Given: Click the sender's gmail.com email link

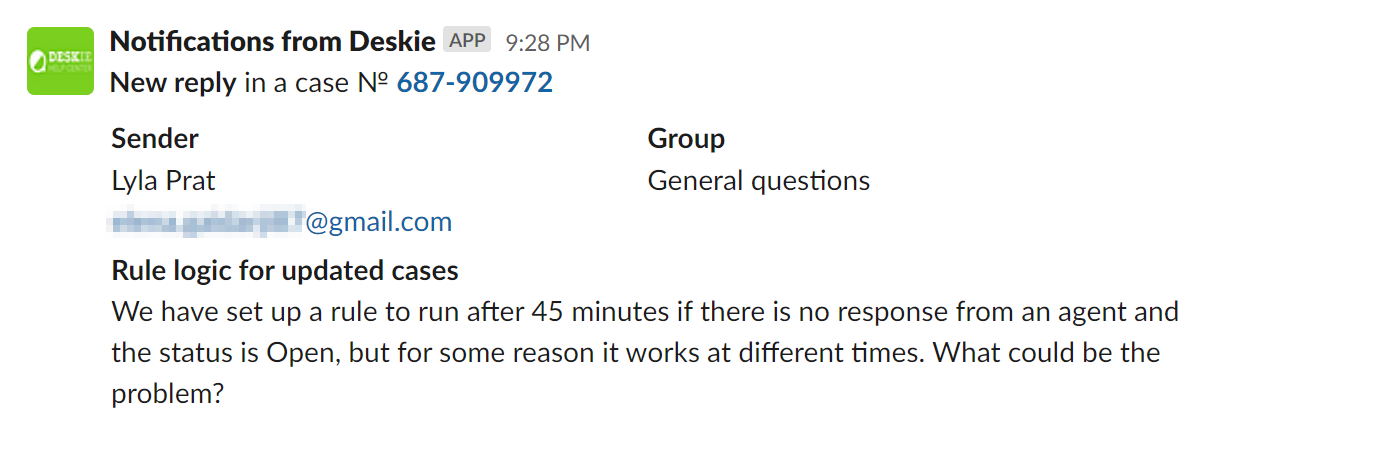Looking at the screenshot, I should (379, 221).
